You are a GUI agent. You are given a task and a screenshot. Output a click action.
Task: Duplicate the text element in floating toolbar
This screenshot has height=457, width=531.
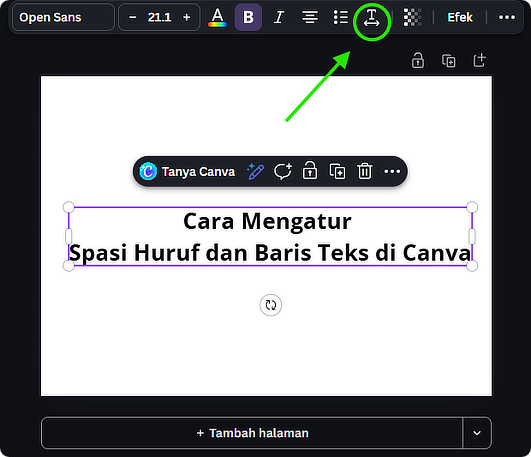[x=337, y=171]
